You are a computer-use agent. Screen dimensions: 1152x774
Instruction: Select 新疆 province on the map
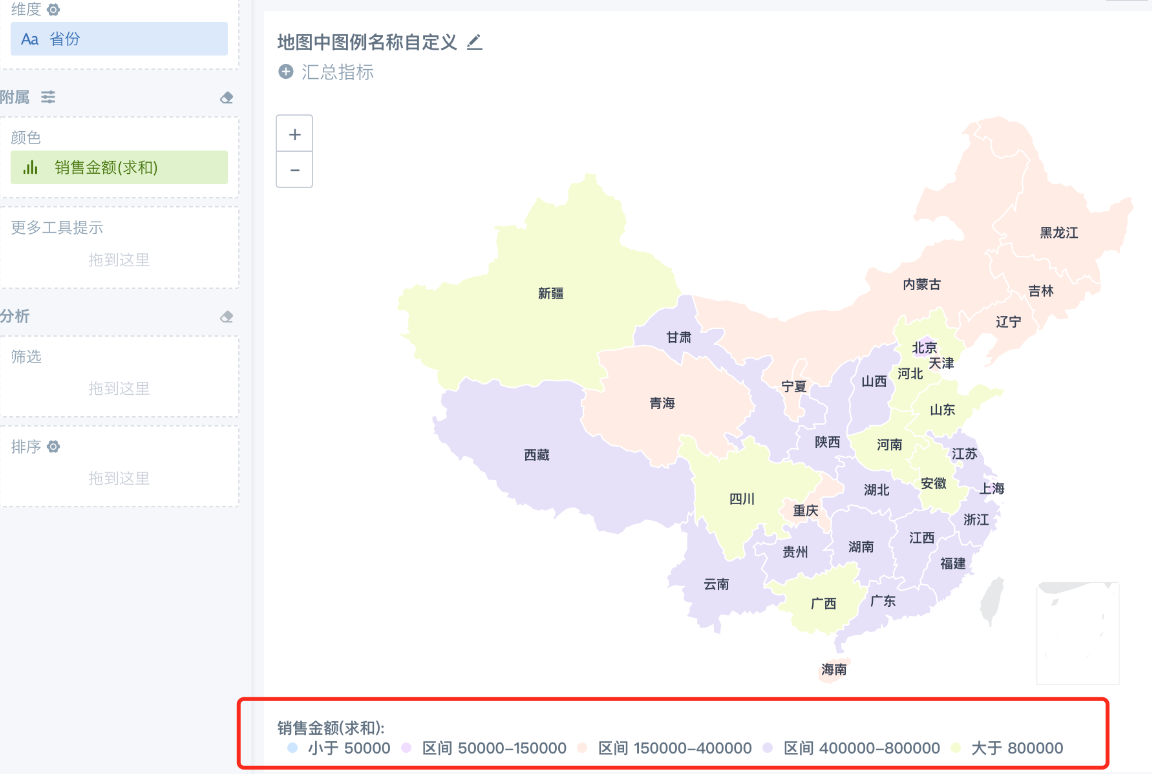pyautogui.click(x=550, y=294)
